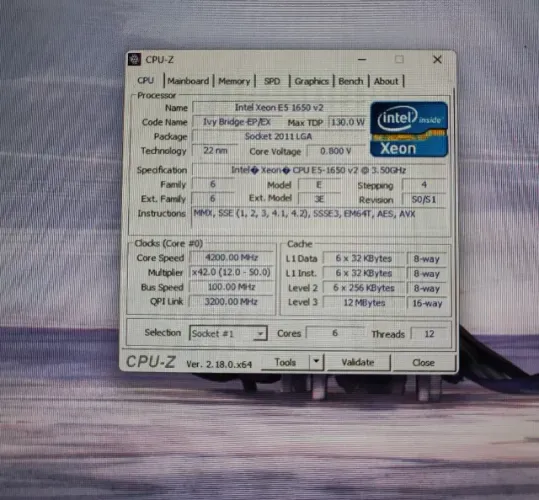Switch to the Mainboard tab
The width and height of the screenshot is (539, 500).
point(188,81)
